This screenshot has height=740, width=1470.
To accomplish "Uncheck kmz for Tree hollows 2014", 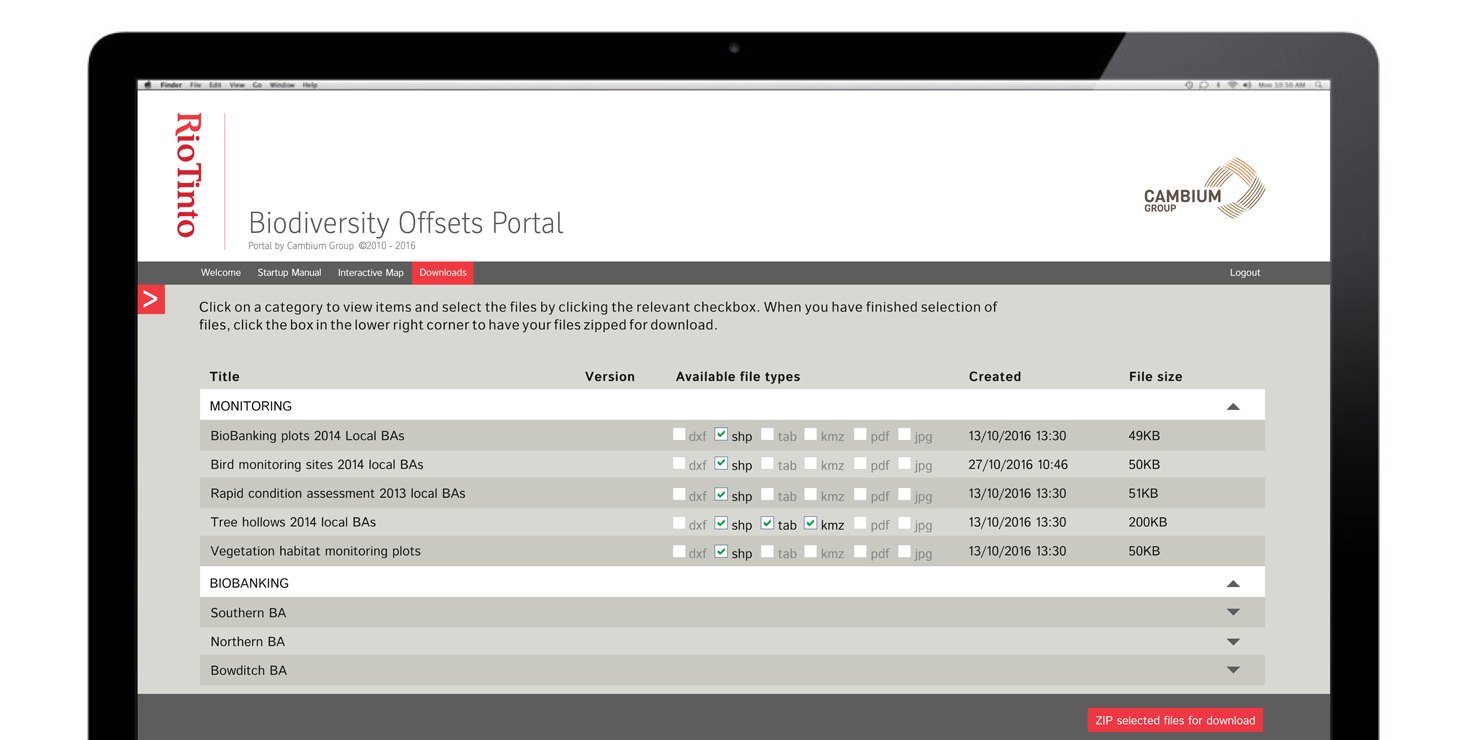I will [811, 522].
